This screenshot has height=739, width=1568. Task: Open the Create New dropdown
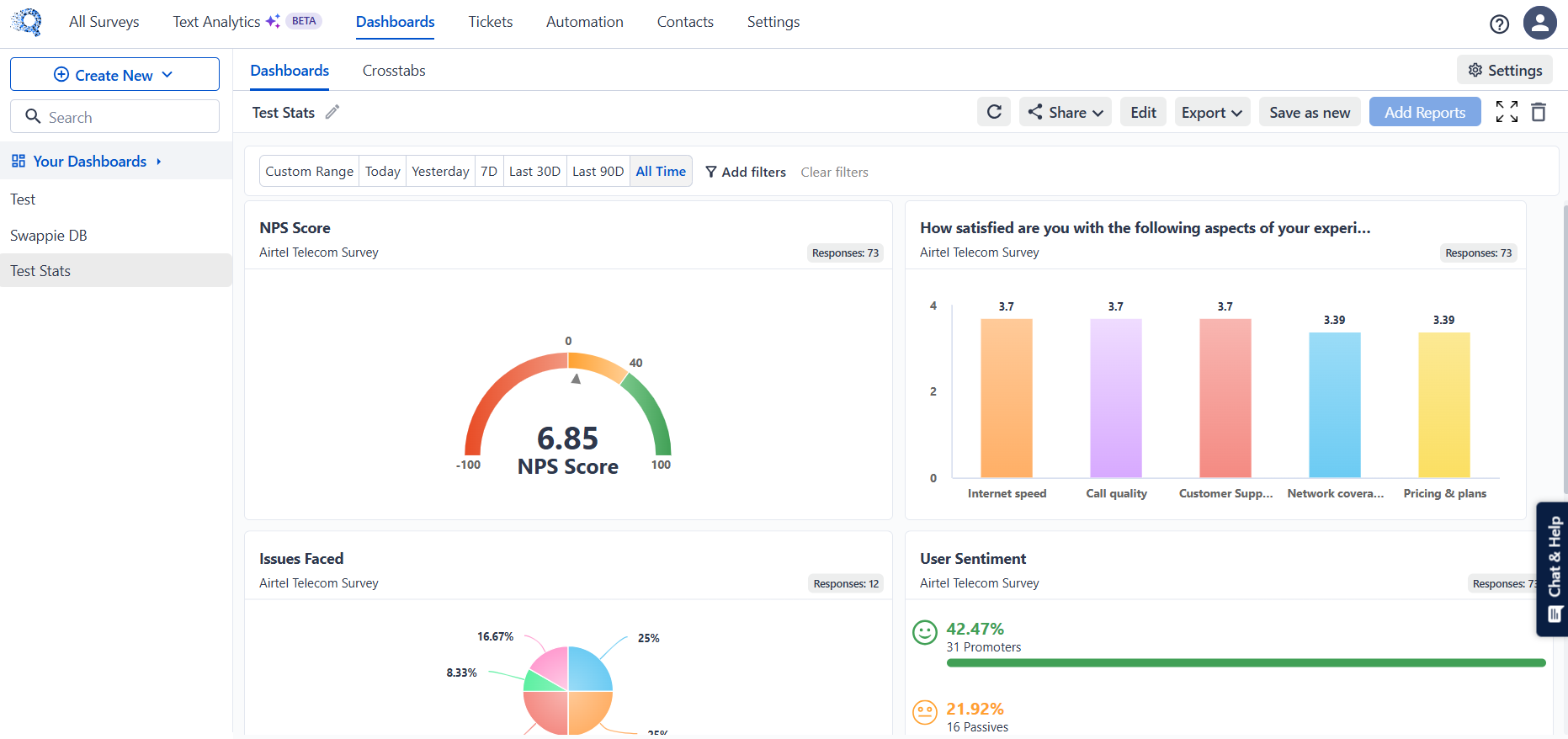pyautogui.click(x=114, y=75)
